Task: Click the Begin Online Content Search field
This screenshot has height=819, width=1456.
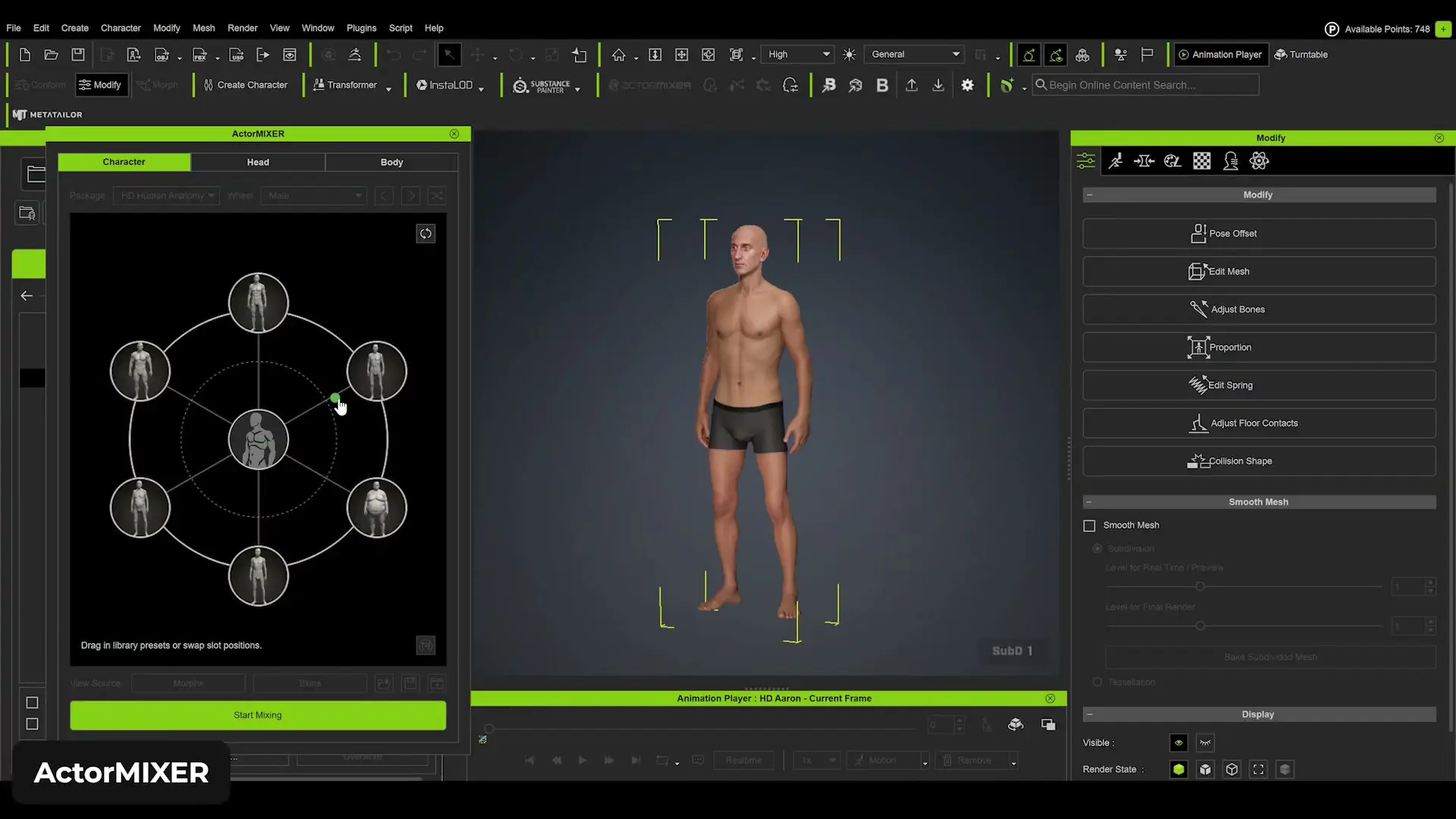Action: coord(1145,85)
